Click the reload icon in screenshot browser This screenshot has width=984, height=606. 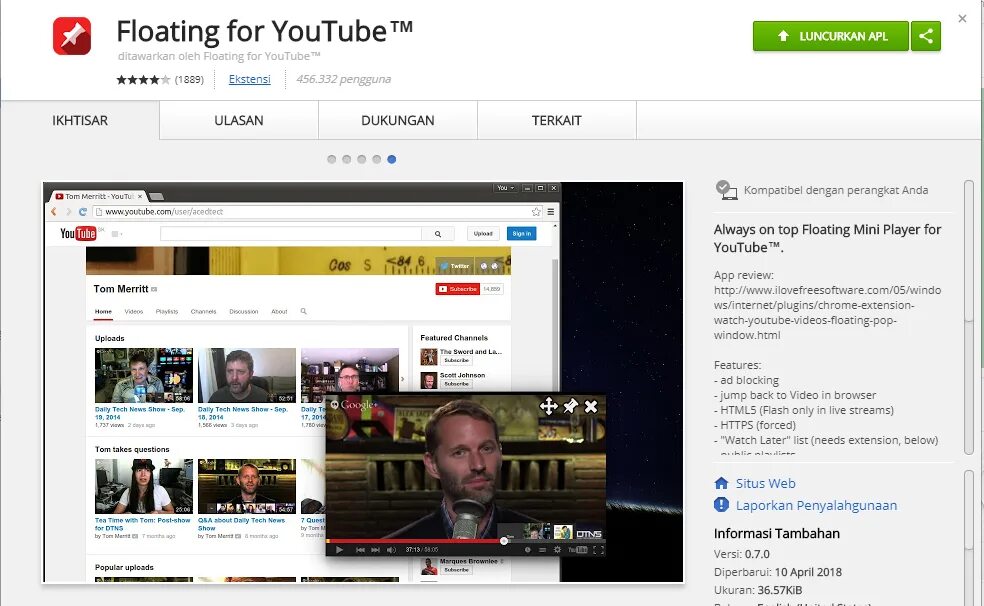(x=82, y=212)
